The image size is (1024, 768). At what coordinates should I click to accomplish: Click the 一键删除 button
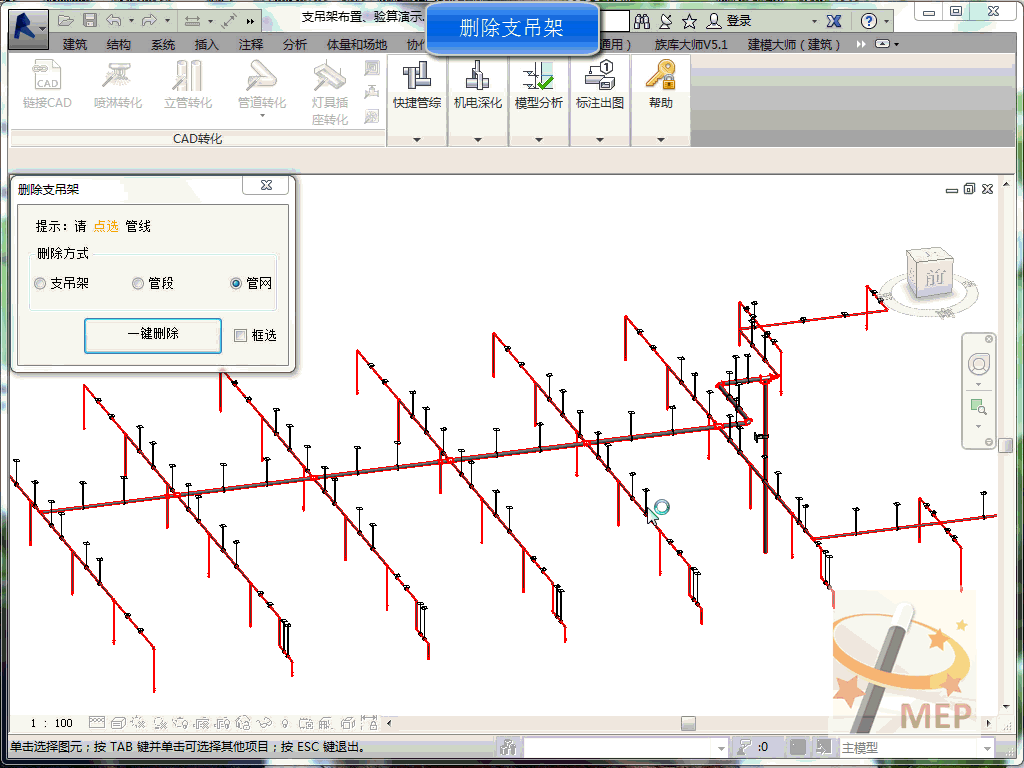(153, 336)
